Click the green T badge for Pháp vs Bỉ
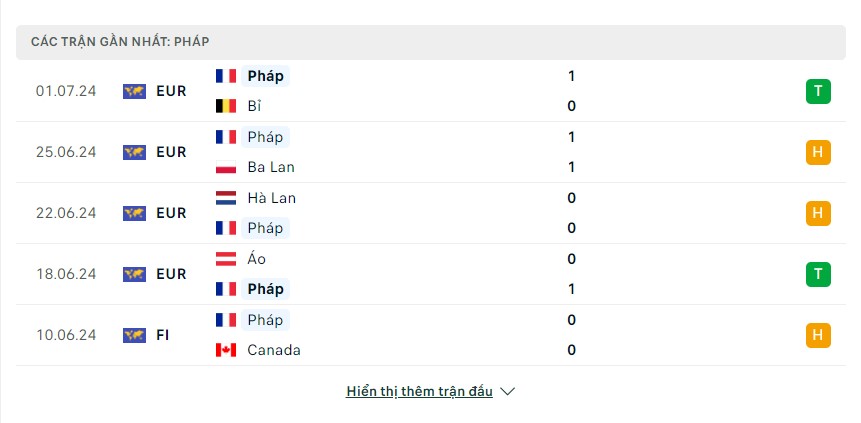Image resolution: width=861 pixels, height=423 pixels. click(818, 91)
